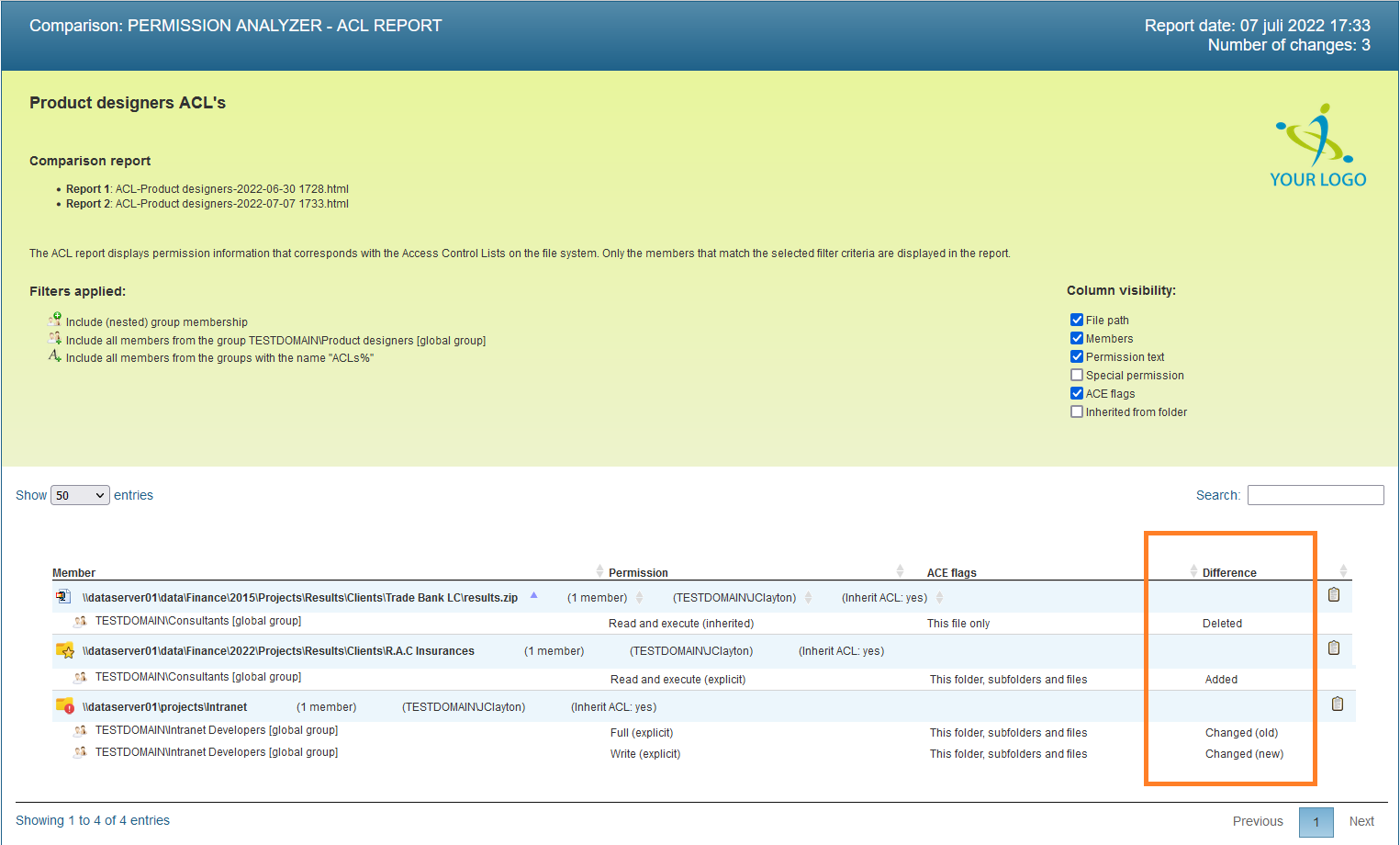Disable the ACE flags column
The width and height of the screenshot is (1400, 845).
coord(1077,393)
